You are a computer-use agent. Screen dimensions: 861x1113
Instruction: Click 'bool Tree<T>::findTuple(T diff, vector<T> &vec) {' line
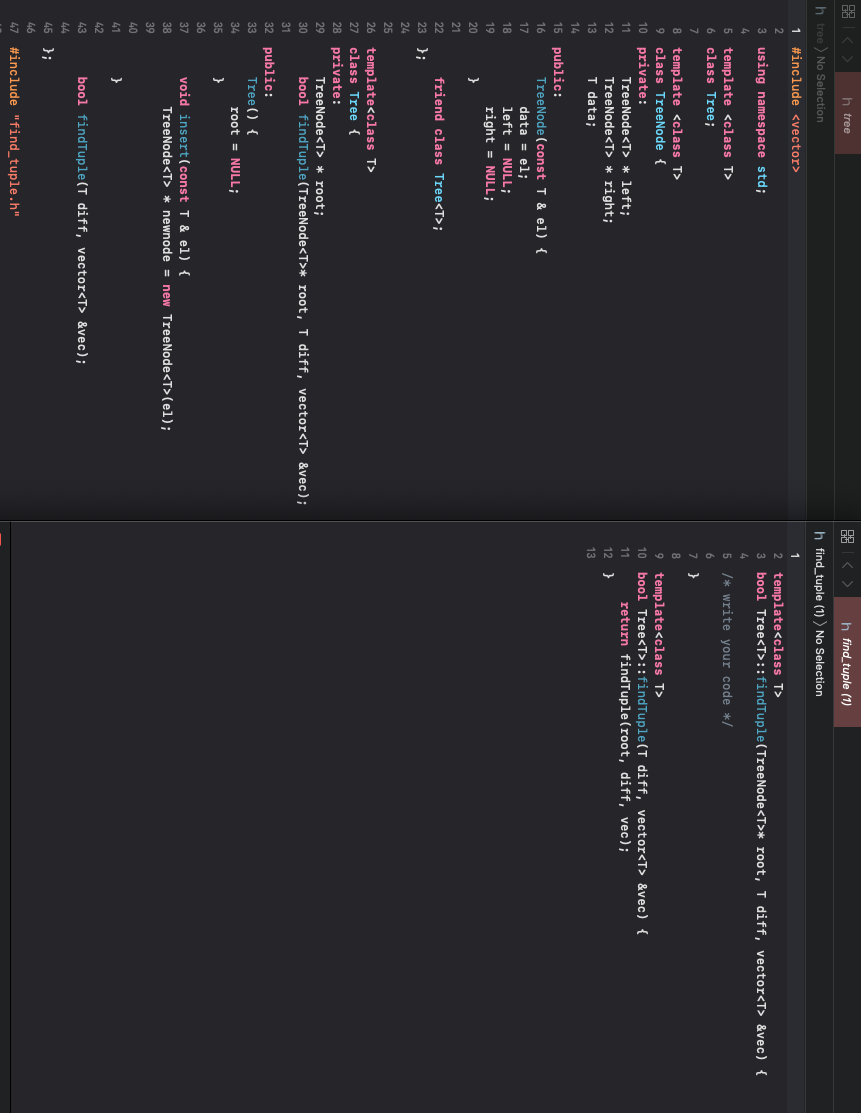[641, 753]
